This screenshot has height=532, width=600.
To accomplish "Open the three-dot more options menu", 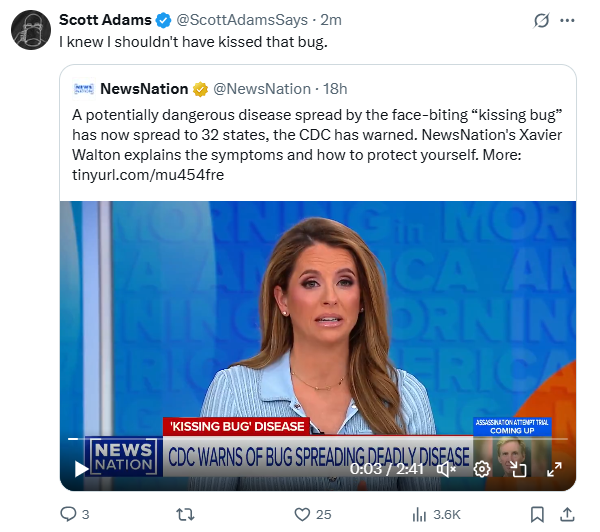I will pyautogui.click(x=567, y=20).
